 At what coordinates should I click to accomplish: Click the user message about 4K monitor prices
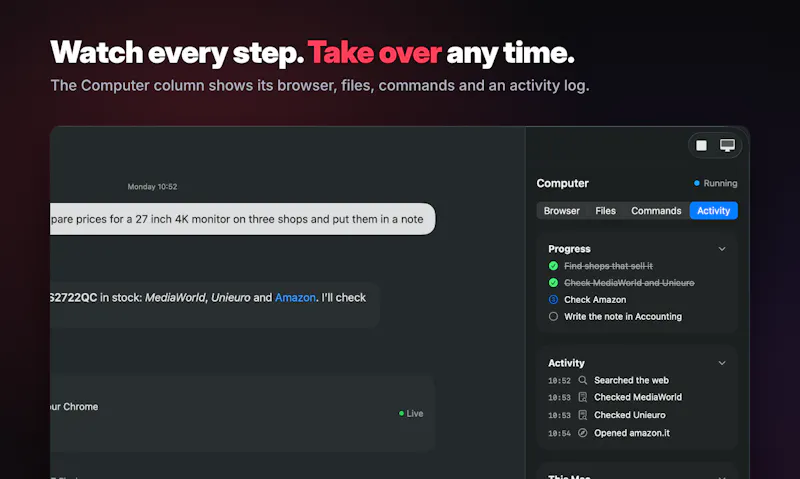pos(243,219)
